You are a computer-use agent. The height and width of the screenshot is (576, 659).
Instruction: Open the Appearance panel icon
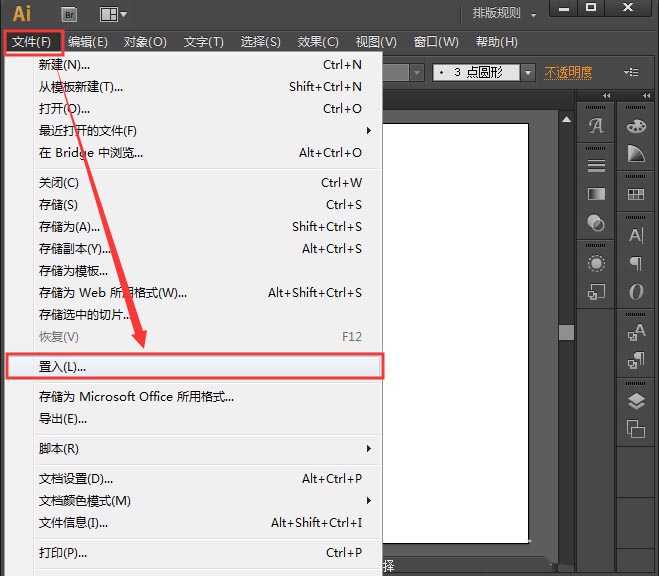click(596, 263)
